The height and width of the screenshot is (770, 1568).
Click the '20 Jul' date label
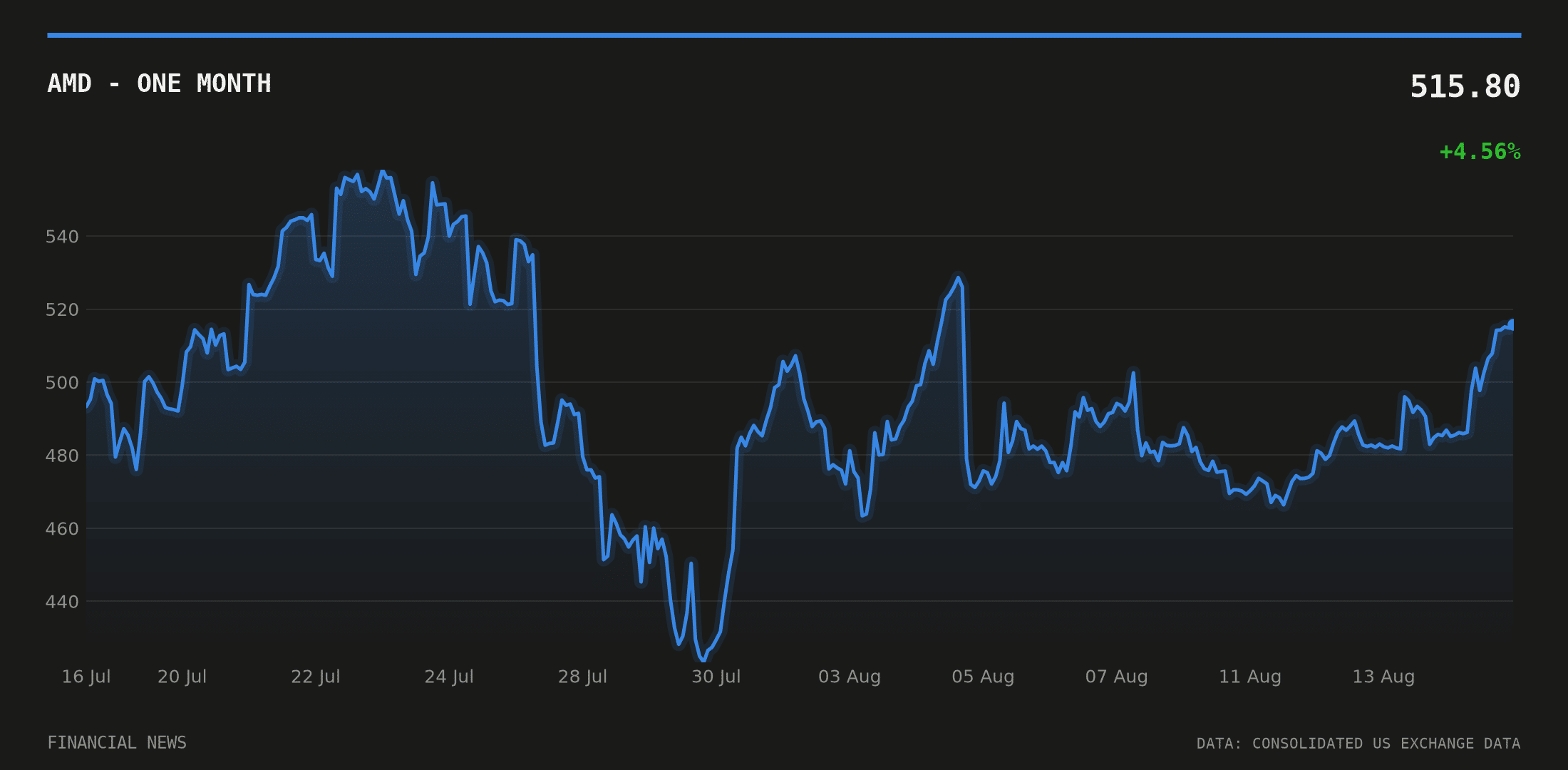click(x=182, y=677)
